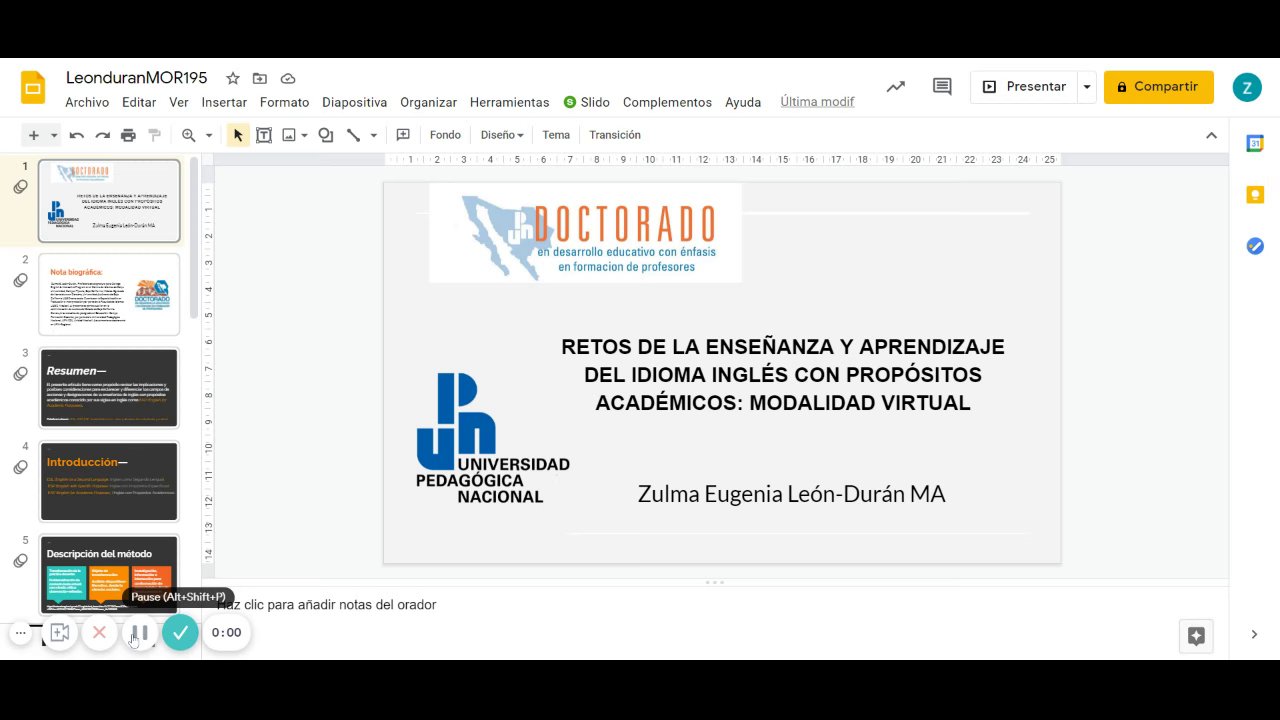The width and height of the screenshot is (1280, 720).
Task: Open the Organizar menu
Action: tap(428, 102)
